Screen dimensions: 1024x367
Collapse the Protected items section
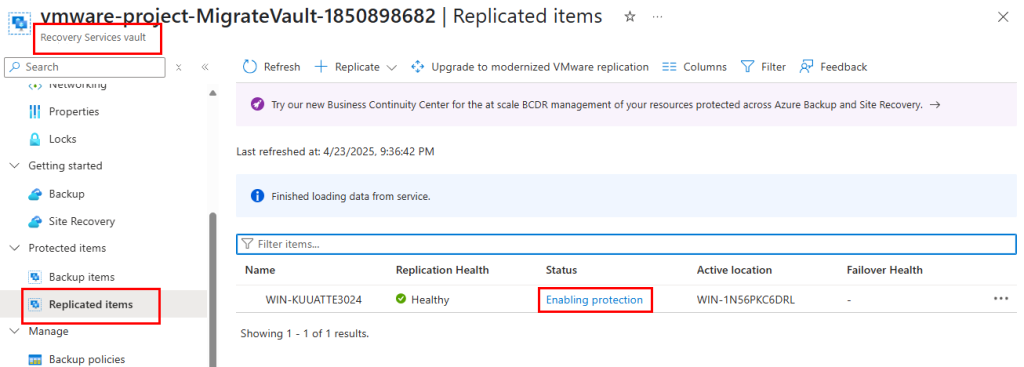pos(14,248)
